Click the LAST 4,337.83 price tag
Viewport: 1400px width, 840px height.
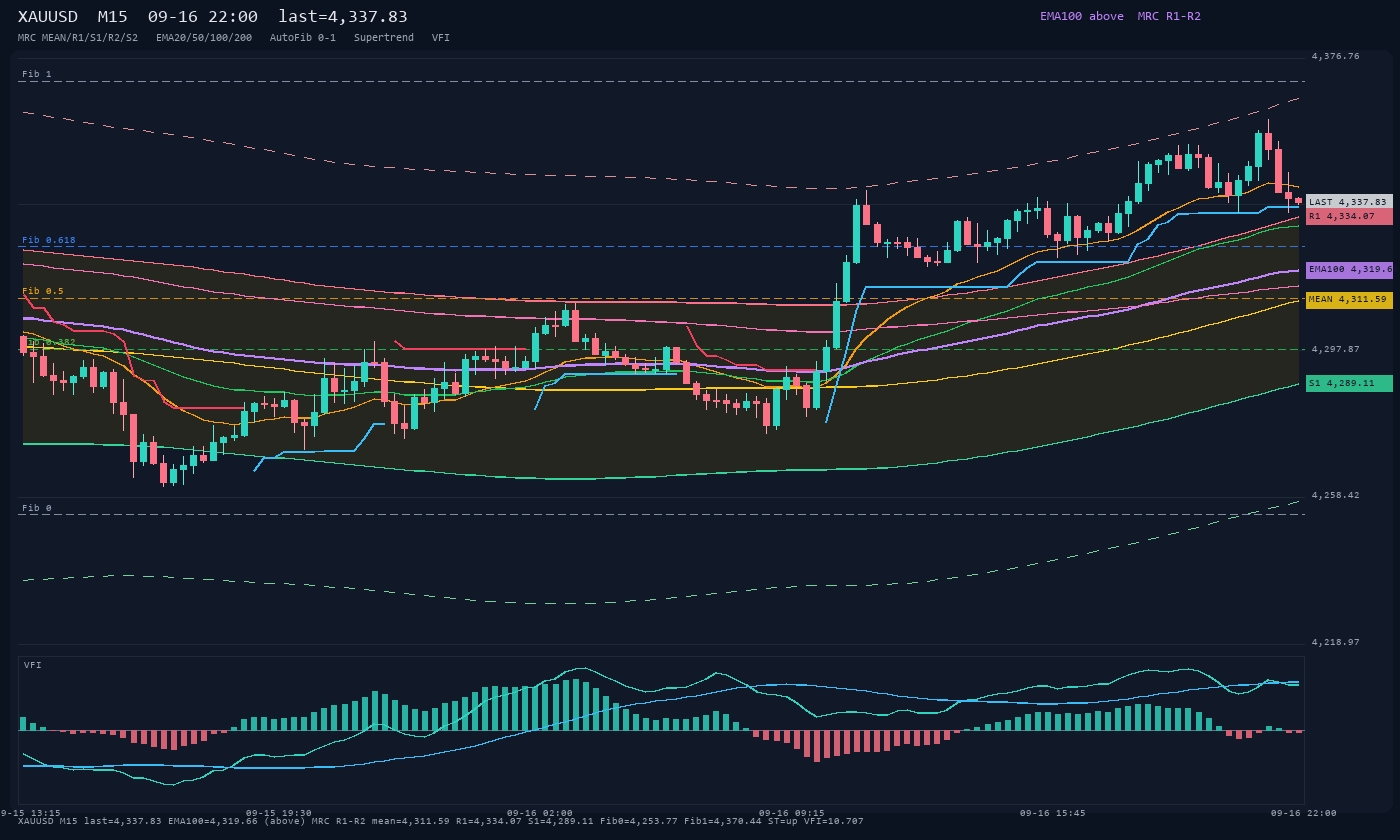(1349, 201)
